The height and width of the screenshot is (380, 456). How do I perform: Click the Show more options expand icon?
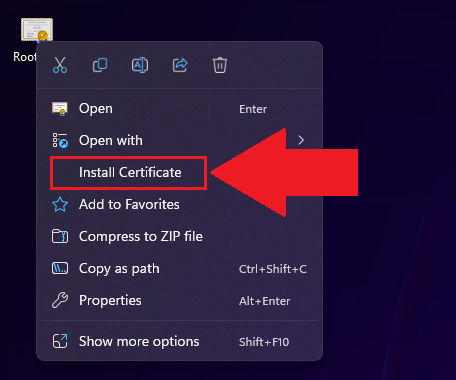tap(60, 341)
